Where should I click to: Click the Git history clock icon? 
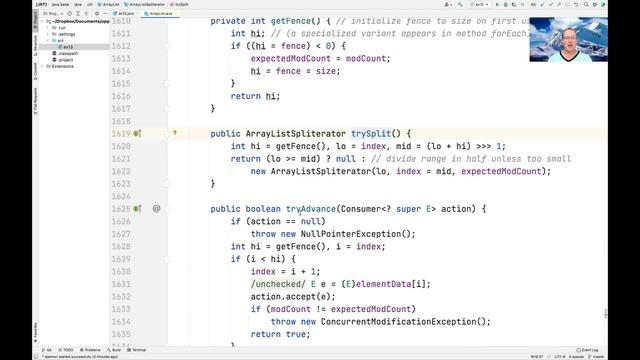(x=567, y=4)
